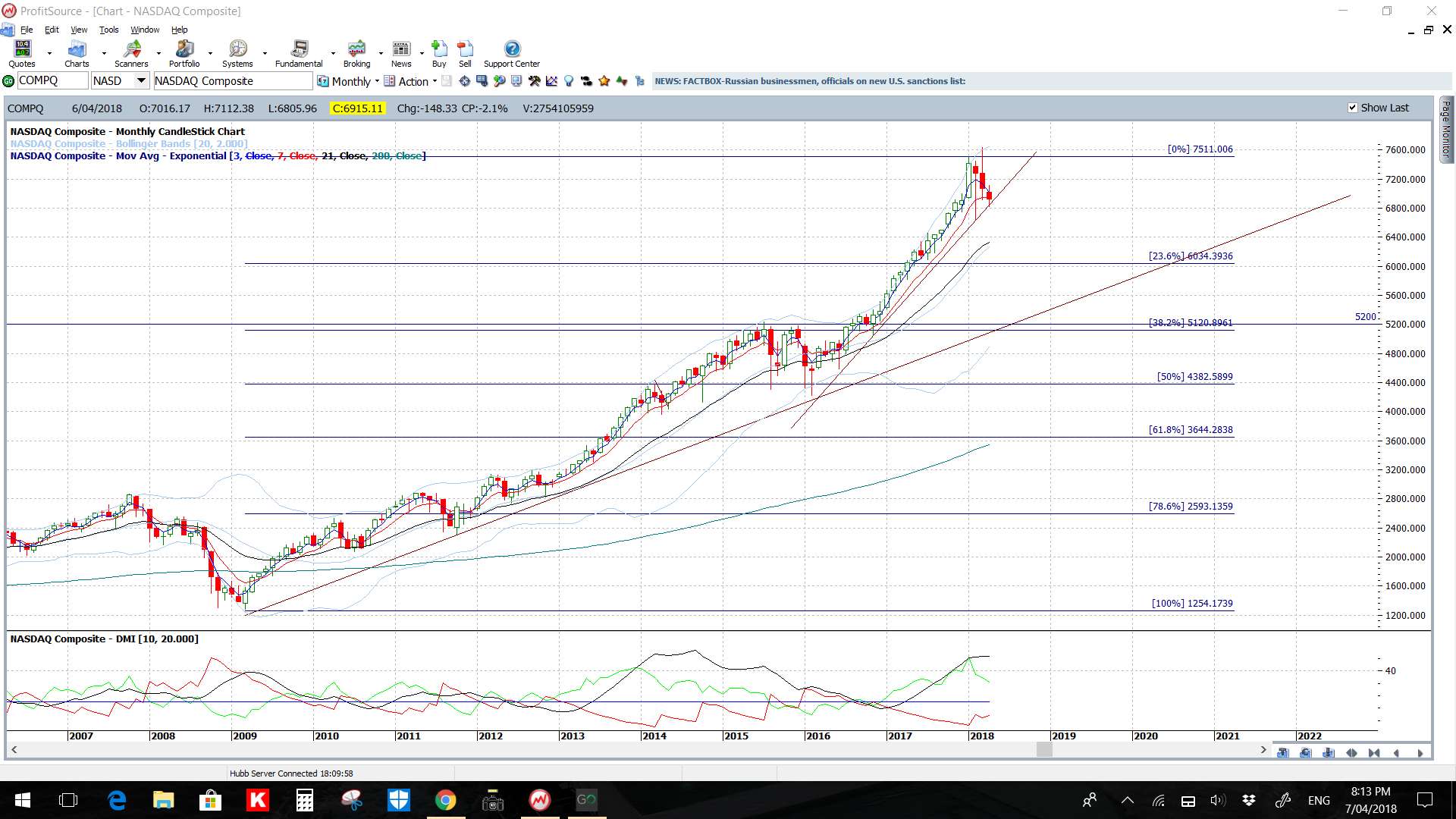Click the magnifier search icon in chart toolbar
The image size is (1456, 819).
499,81
